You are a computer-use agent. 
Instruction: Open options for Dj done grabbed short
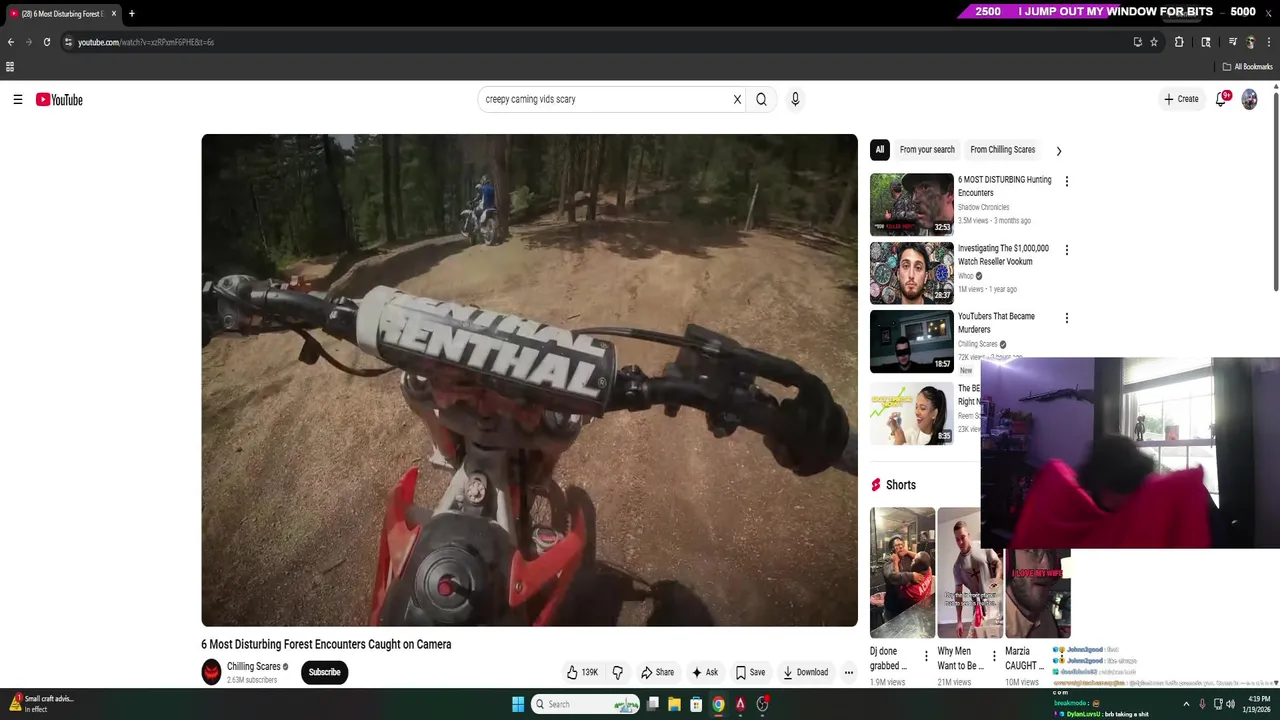[926, 657]
